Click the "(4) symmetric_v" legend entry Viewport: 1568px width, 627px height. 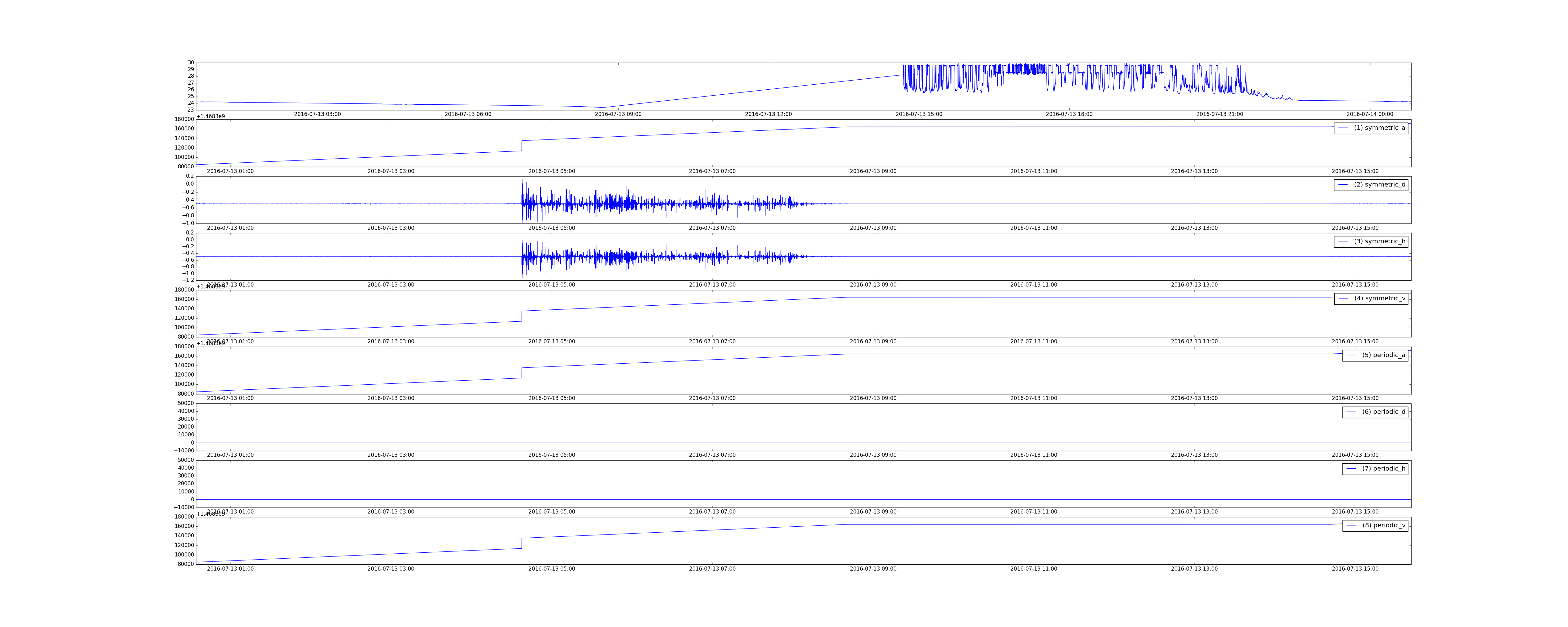click(1371, 298)
